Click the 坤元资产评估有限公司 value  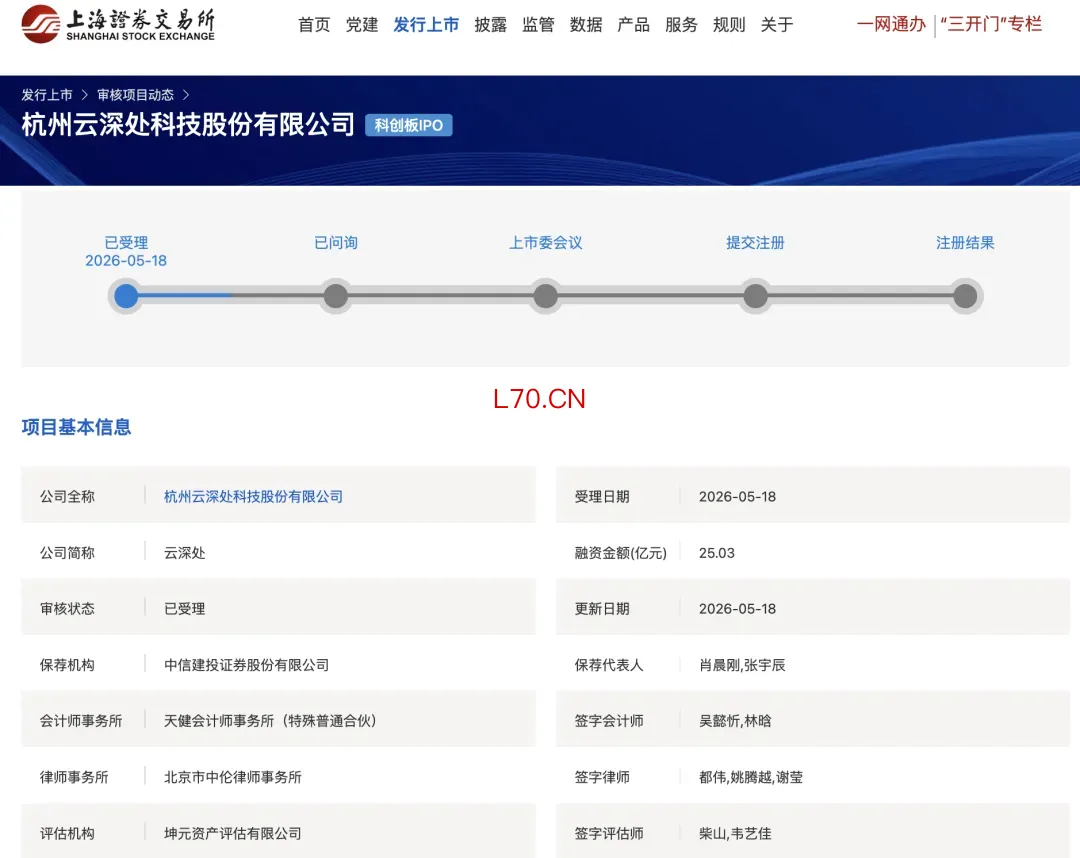coord(232,833)
